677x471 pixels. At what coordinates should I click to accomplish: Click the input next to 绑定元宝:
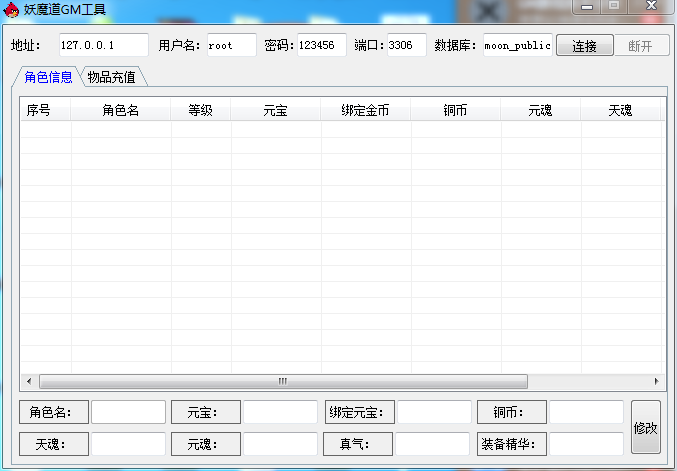point(434,412)
